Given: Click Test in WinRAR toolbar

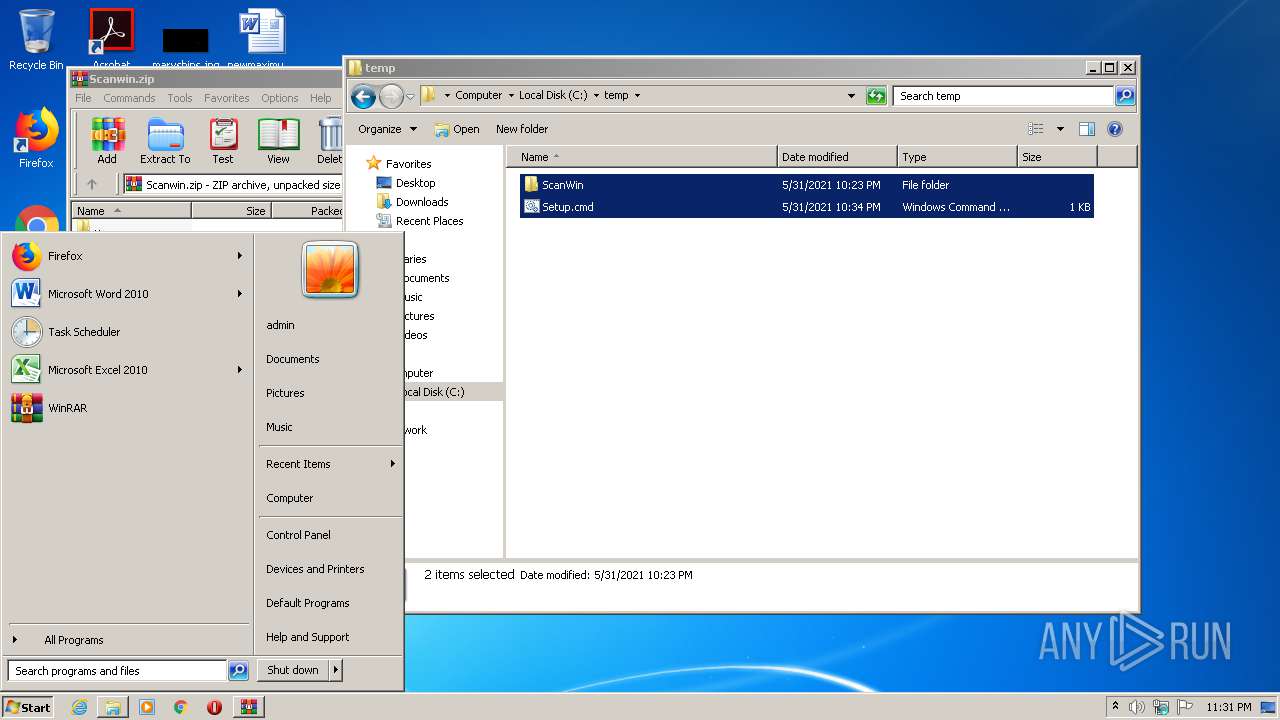Looking at the screenshot, I should pyautogui.click(x=223, y=141).
